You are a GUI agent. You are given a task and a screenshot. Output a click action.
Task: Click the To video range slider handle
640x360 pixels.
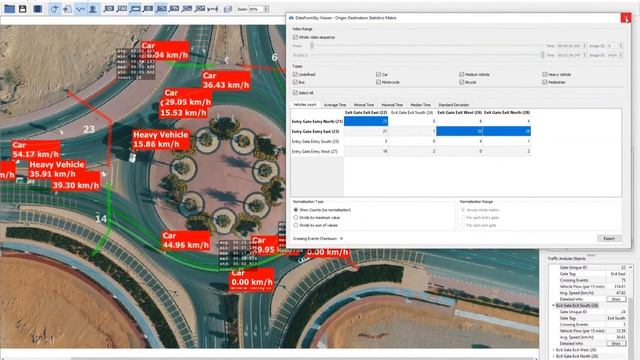(x=542, y=55)
